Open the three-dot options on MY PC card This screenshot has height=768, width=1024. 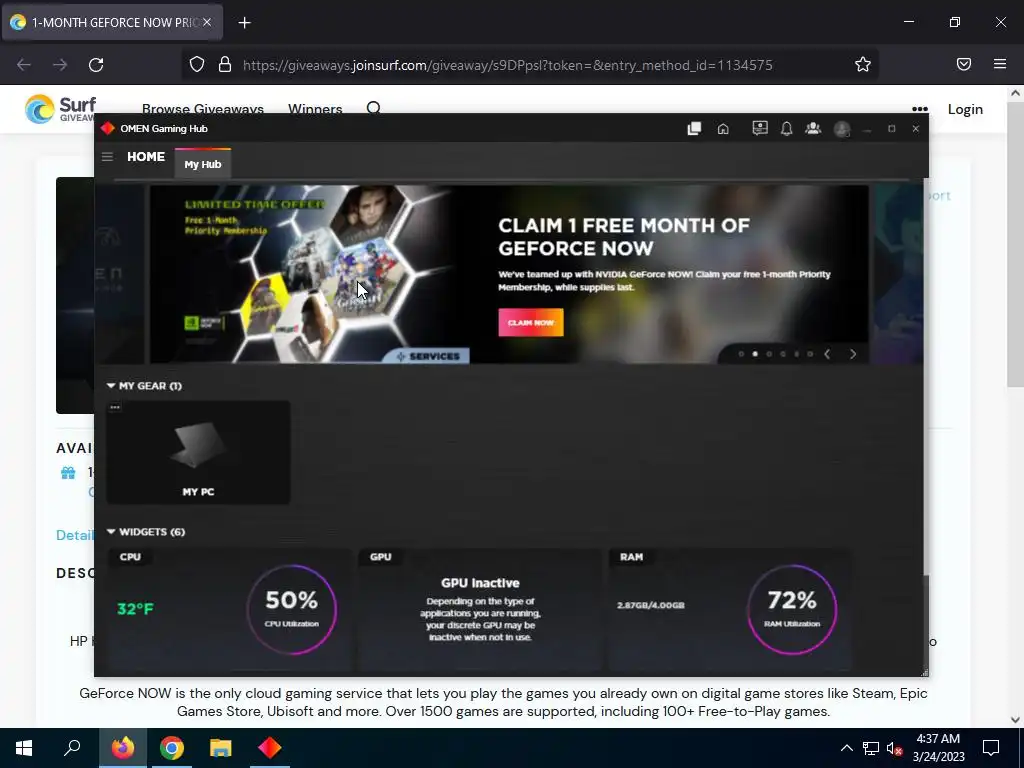click(115, 408)
